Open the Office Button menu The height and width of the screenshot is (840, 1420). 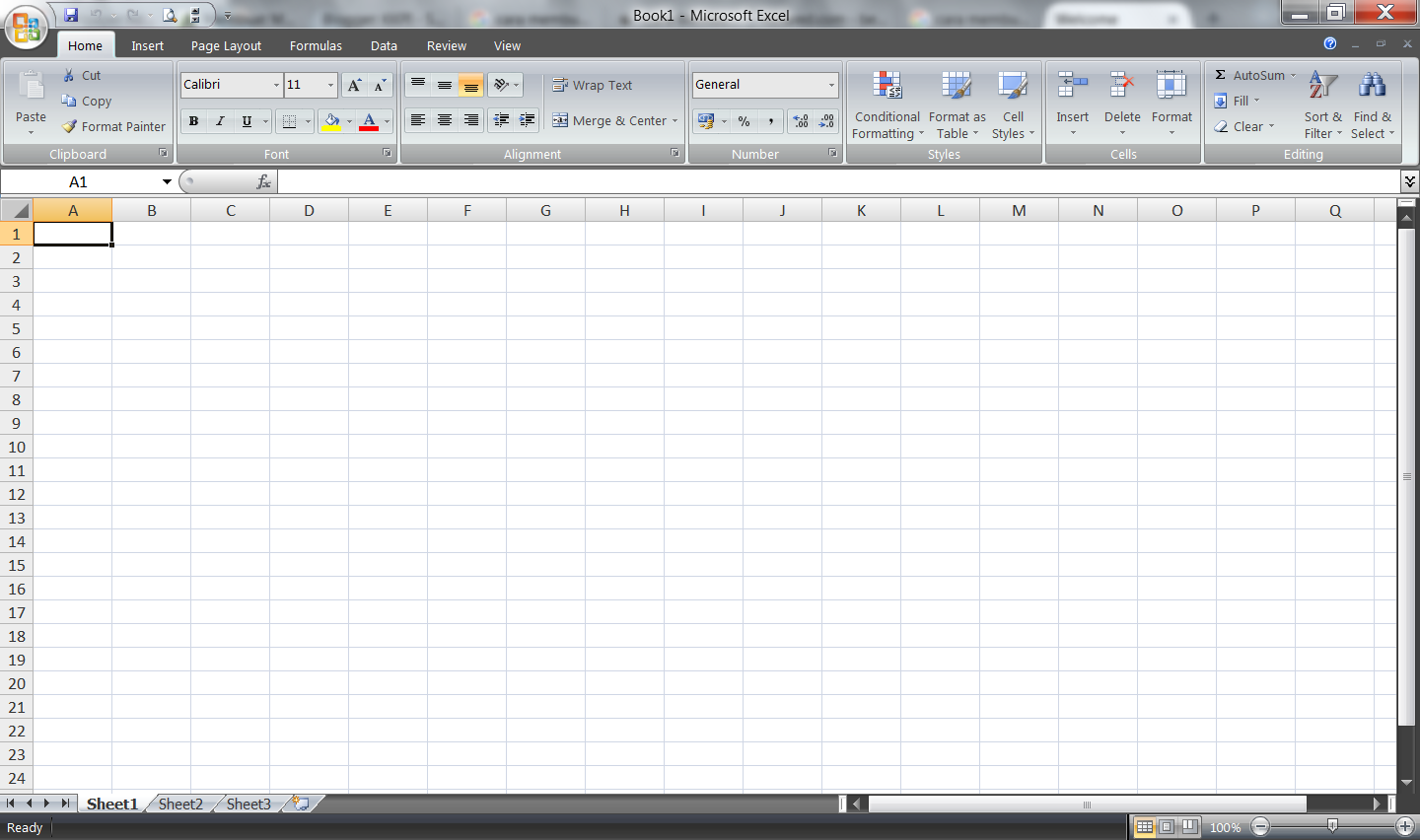tap(27, 27)
